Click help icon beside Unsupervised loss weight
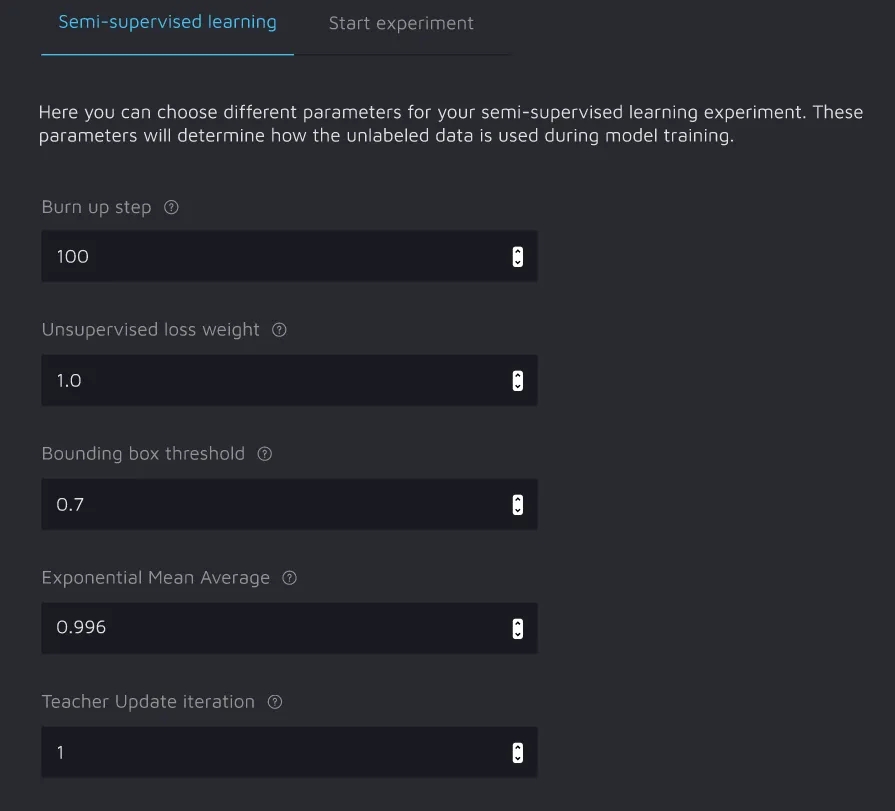 click(279, 330)
